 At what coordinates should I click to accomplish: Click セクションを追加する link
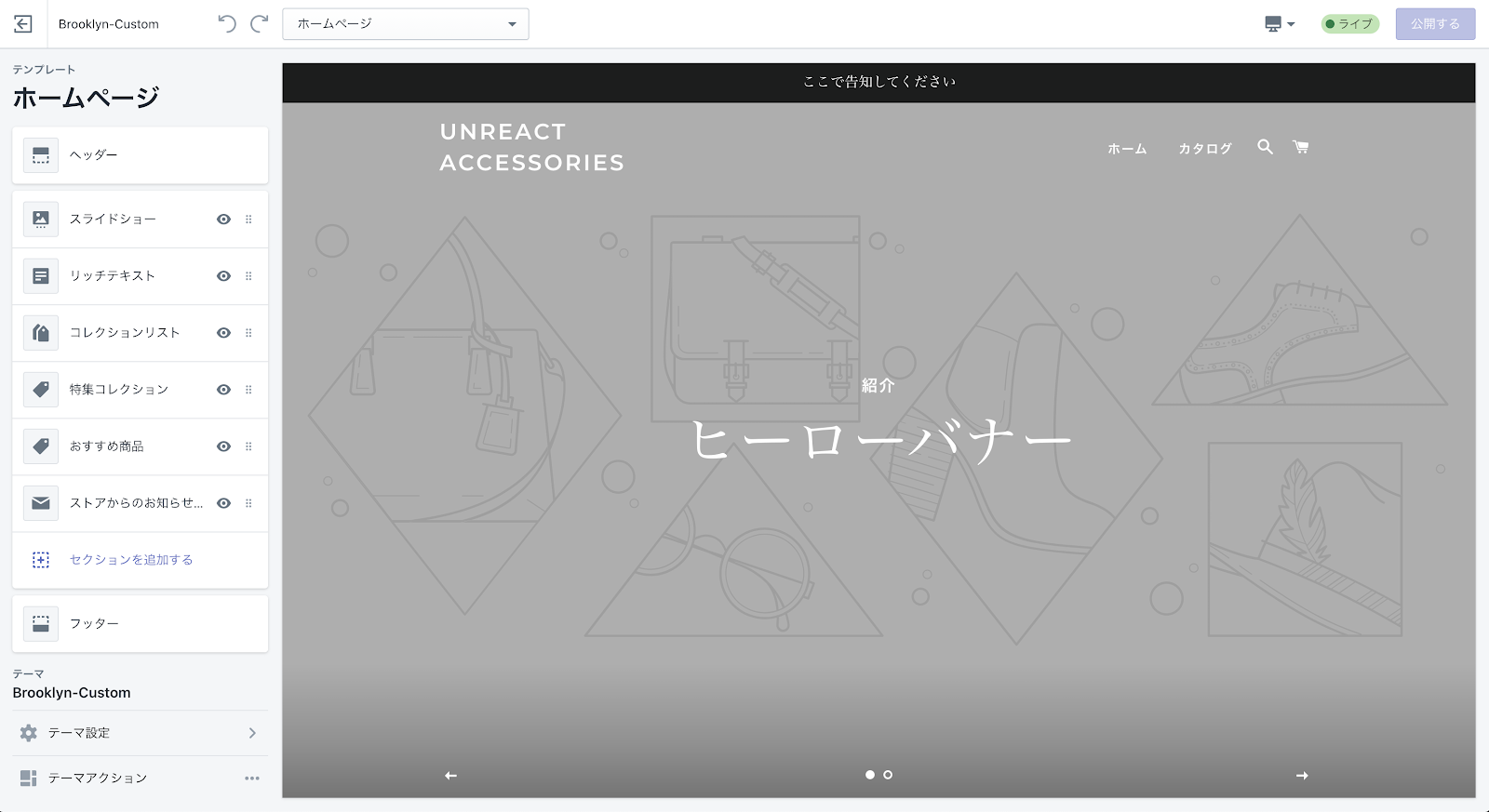(x=131, y=560)
